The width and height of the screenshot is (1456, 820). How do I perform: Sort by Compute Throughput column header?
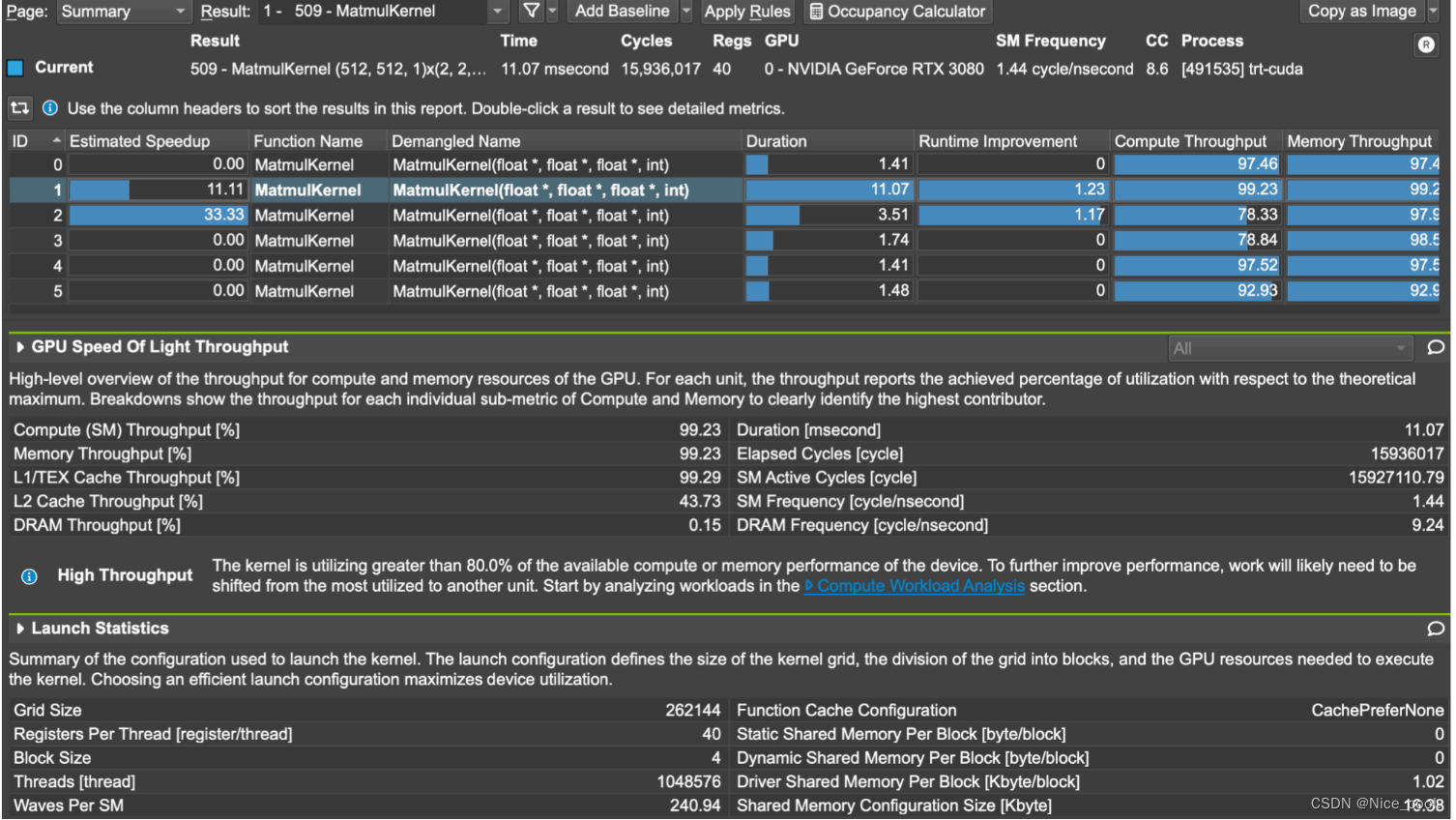[x=1197, y=141]
